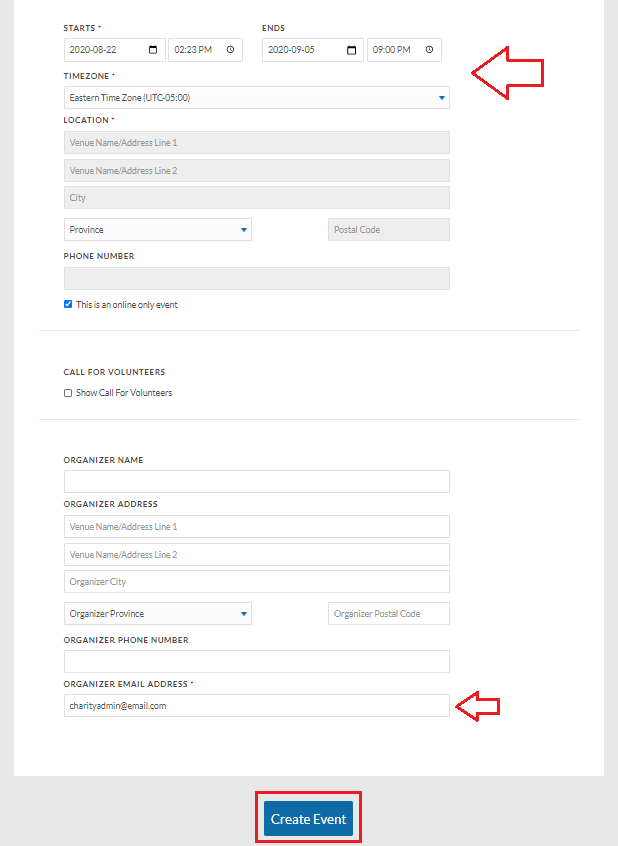
Task: Click the start date 2020-08-22 field
Action: pos(114,50)
